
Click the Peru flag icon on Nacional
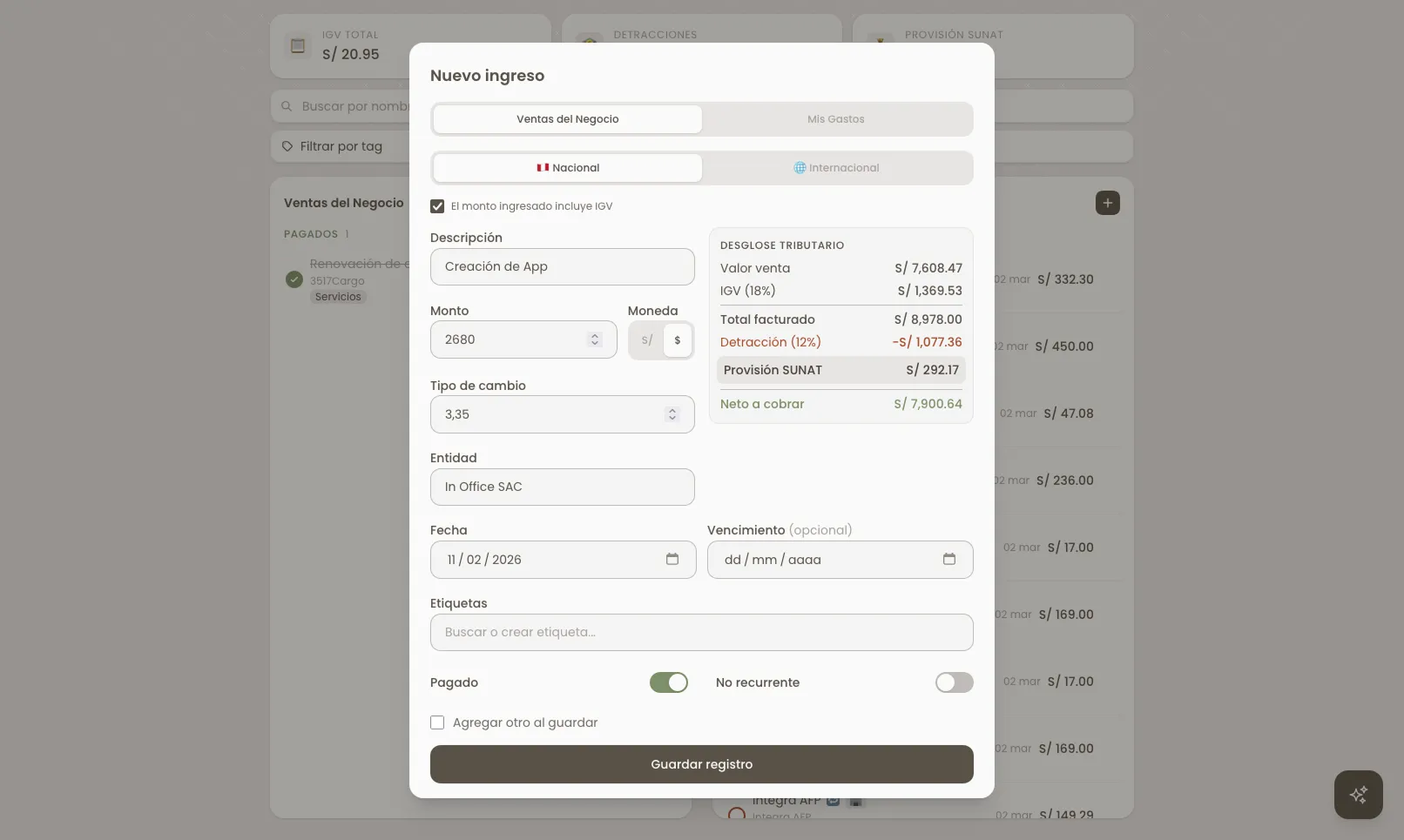pos(543,167)
